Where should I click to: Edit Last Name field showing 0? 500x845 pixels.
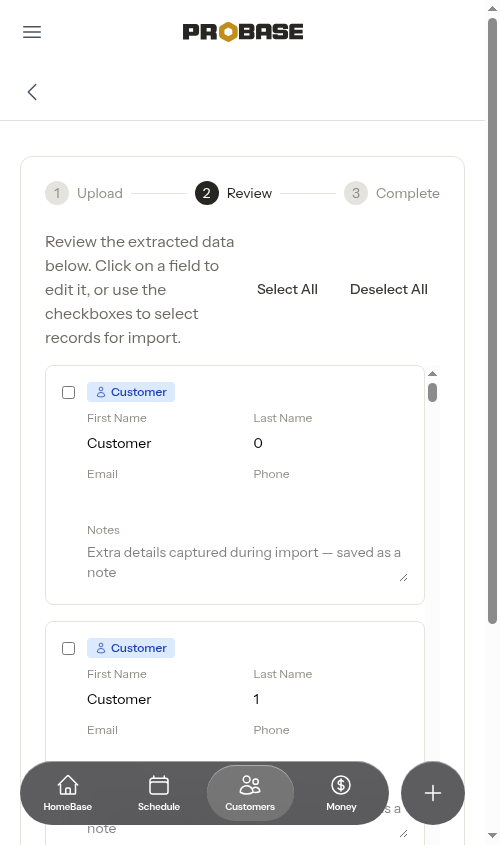(331, 444)
